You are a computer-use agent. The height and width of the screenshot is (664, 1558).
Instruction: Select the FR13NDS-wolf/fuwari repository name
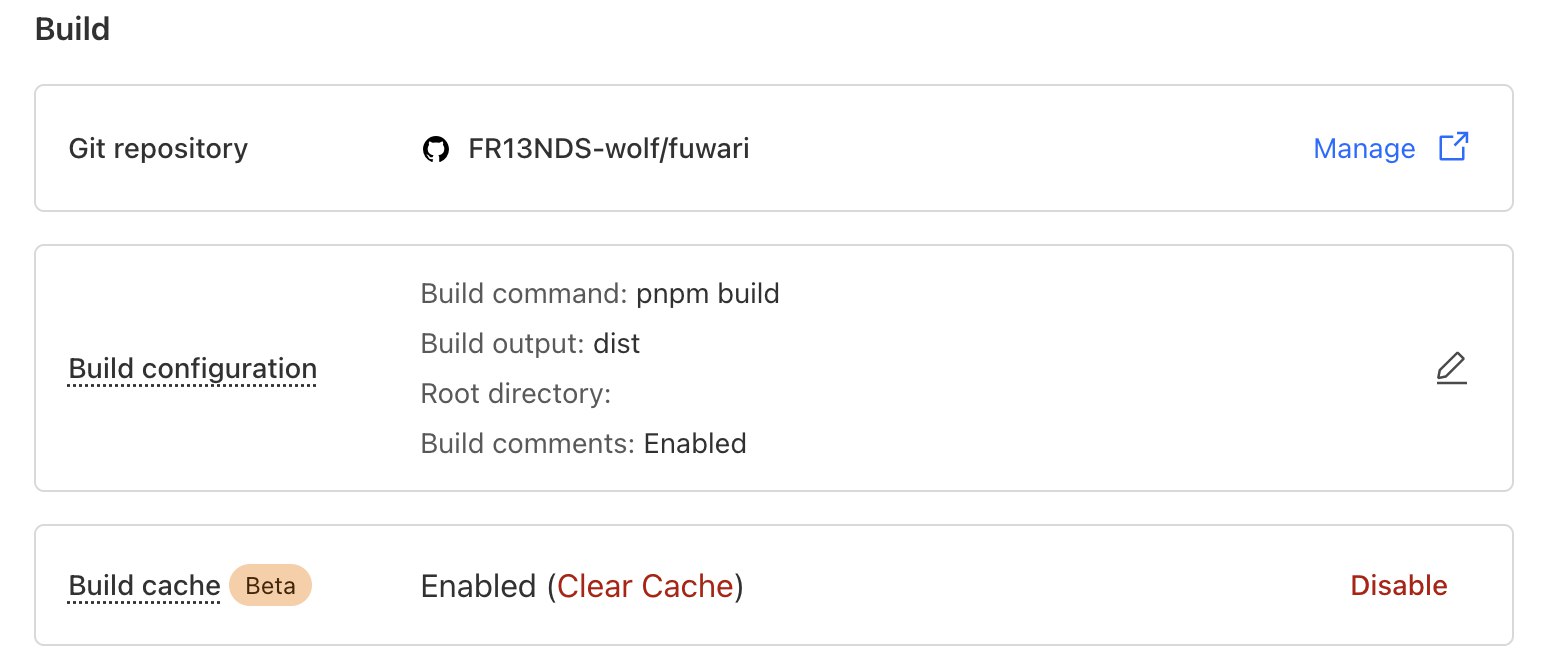pyautogui.click(x=608, y=149)
